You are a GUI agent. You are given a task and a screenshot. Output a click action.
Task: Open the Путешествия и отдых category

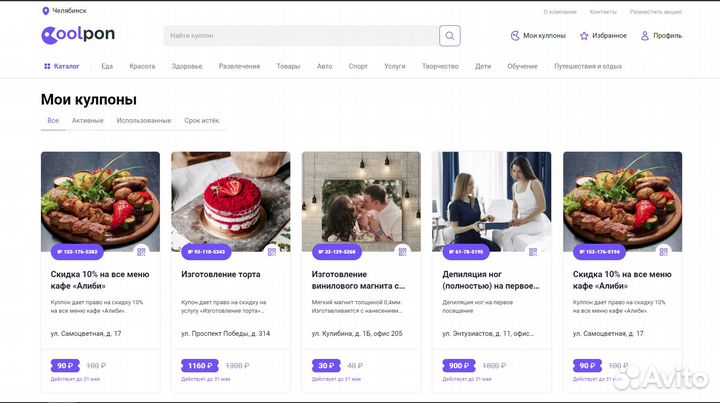point(588,66)
